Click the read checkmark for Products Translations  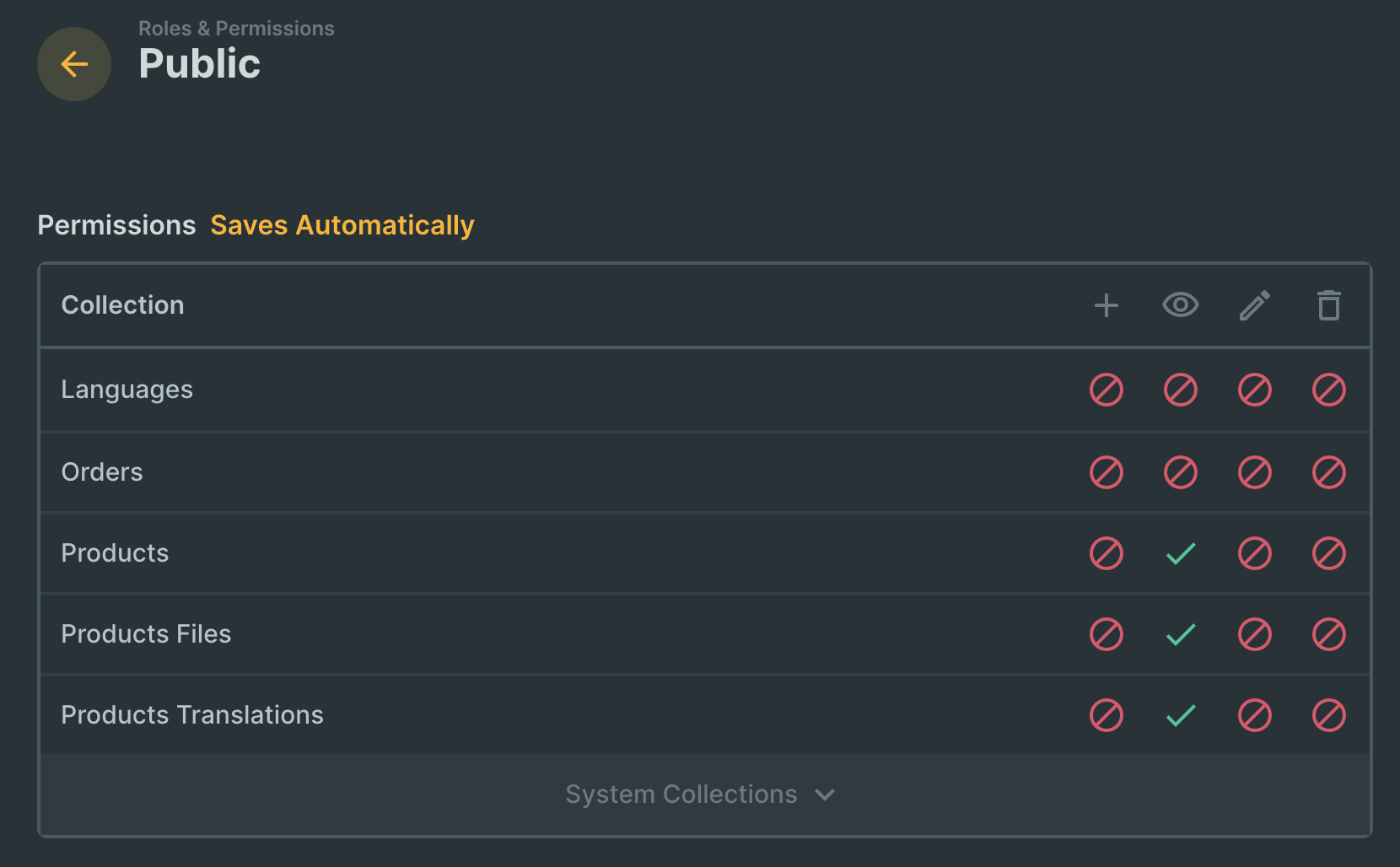[x=1181, y=715]
